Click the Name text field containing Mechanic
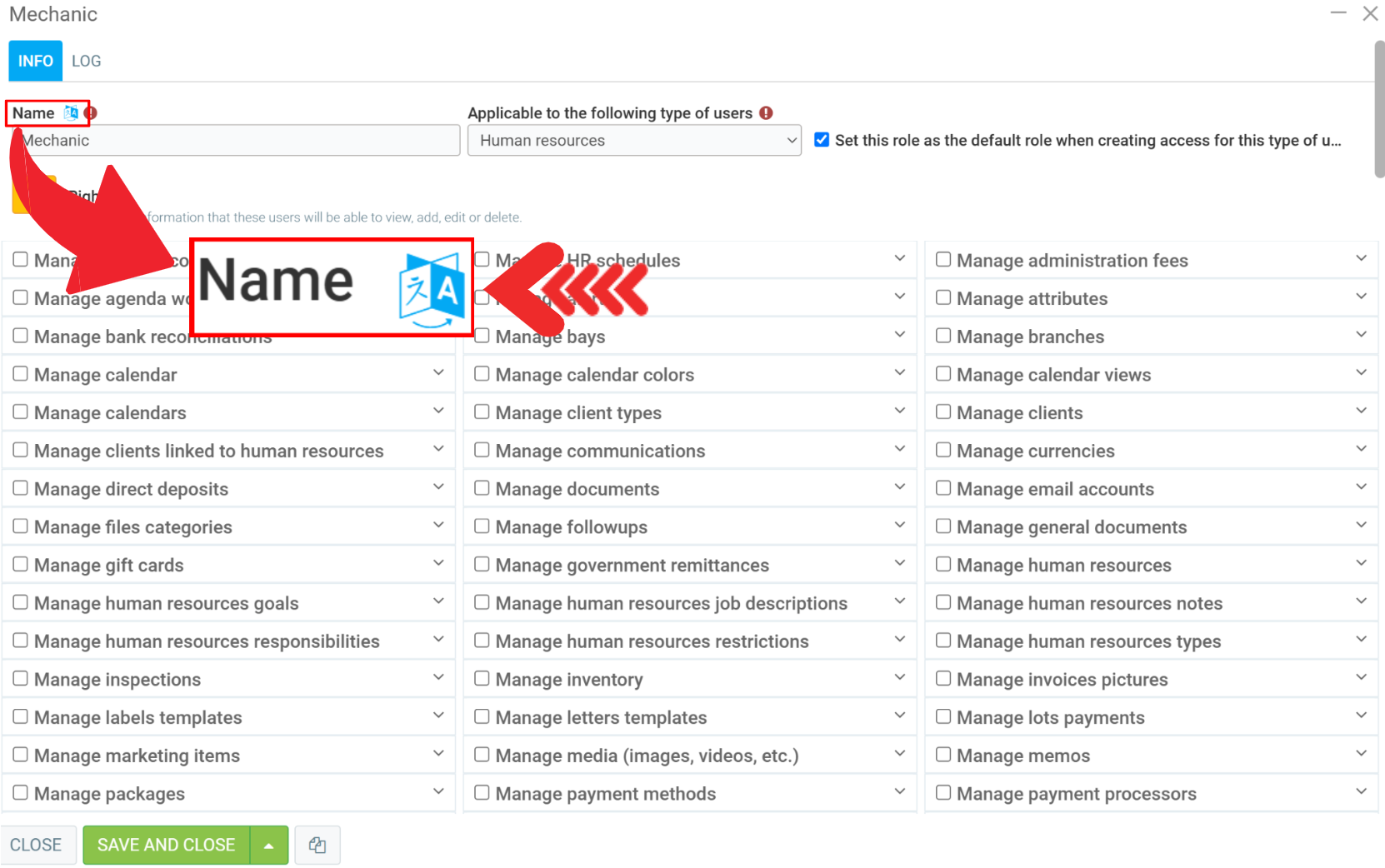This screenshot has width=1385, height=868. (234, 140)
